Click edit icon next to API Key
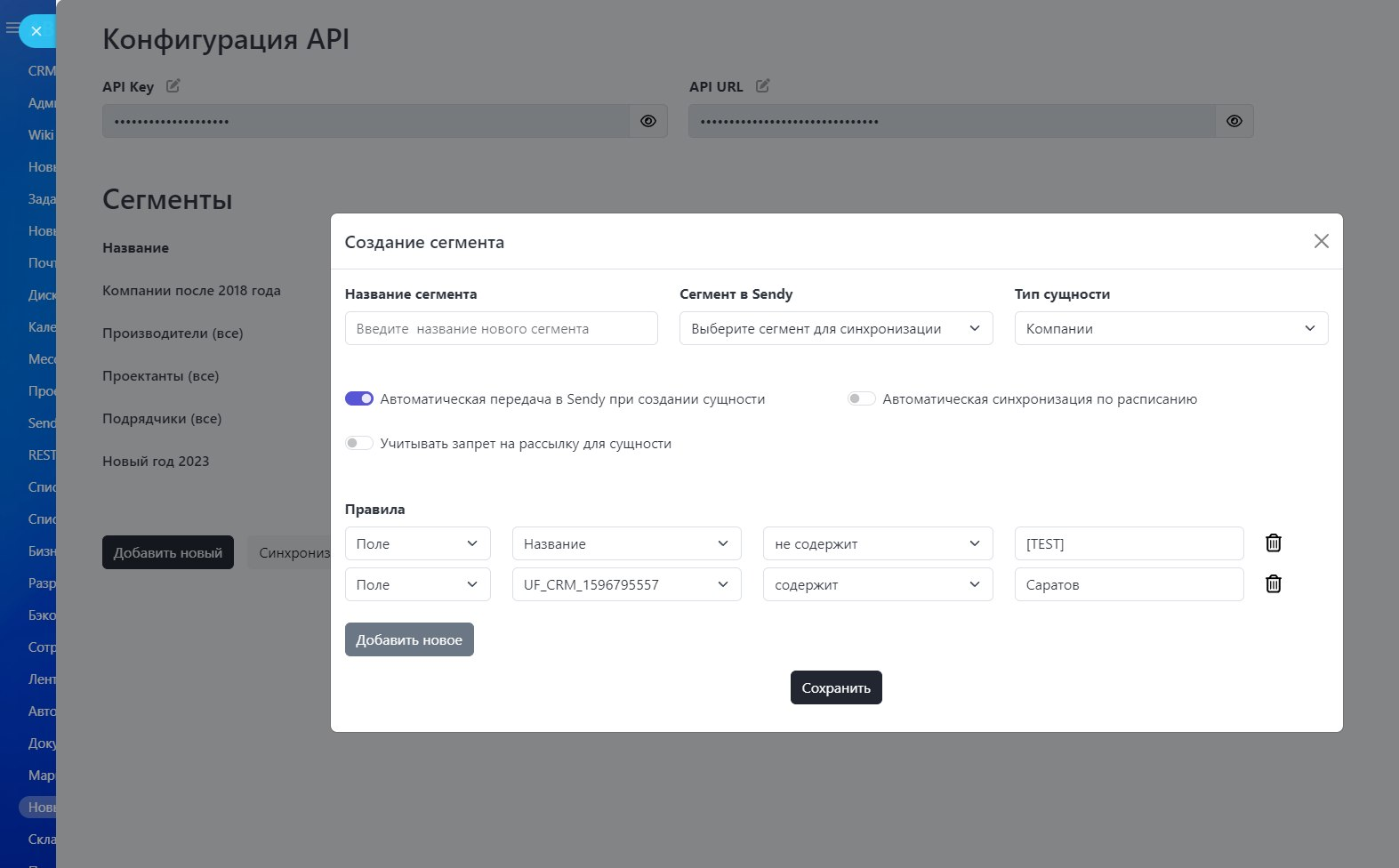 [173, 86]
